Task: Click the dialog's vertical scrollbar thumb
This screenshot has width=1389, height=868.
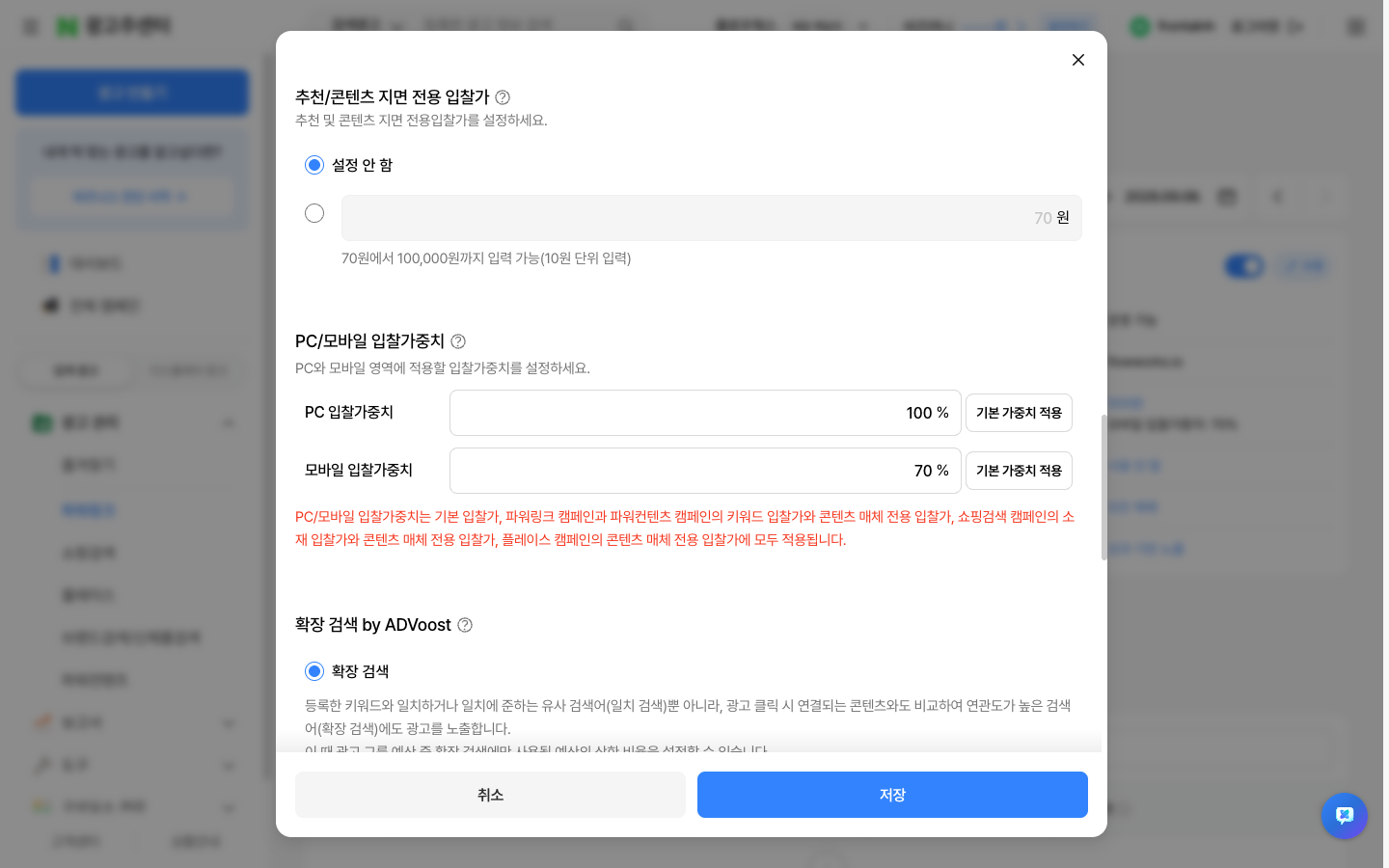Action: (1103, 487)
